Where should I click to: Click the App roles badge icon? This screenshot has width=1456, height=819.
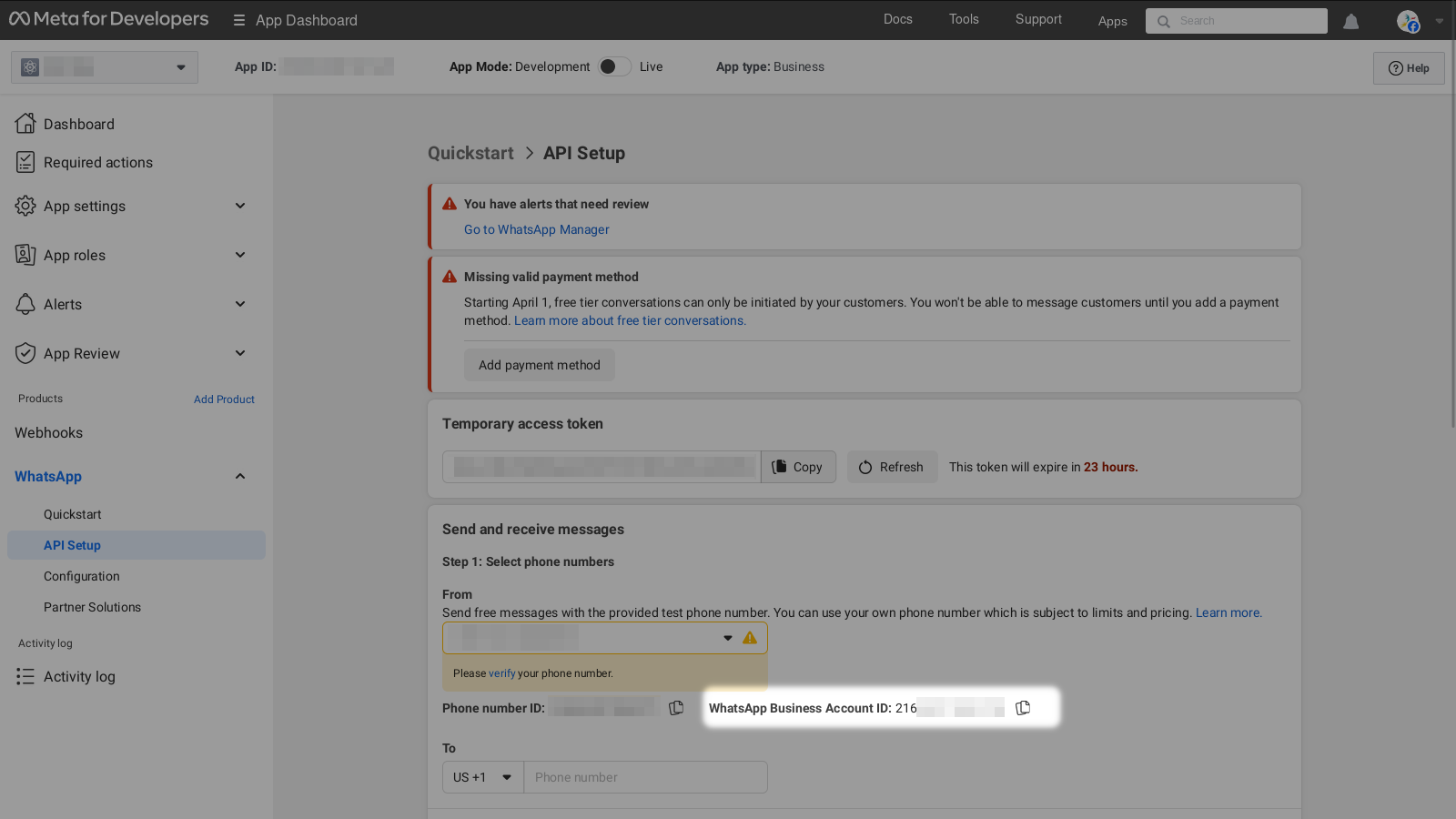click(25, 255)
